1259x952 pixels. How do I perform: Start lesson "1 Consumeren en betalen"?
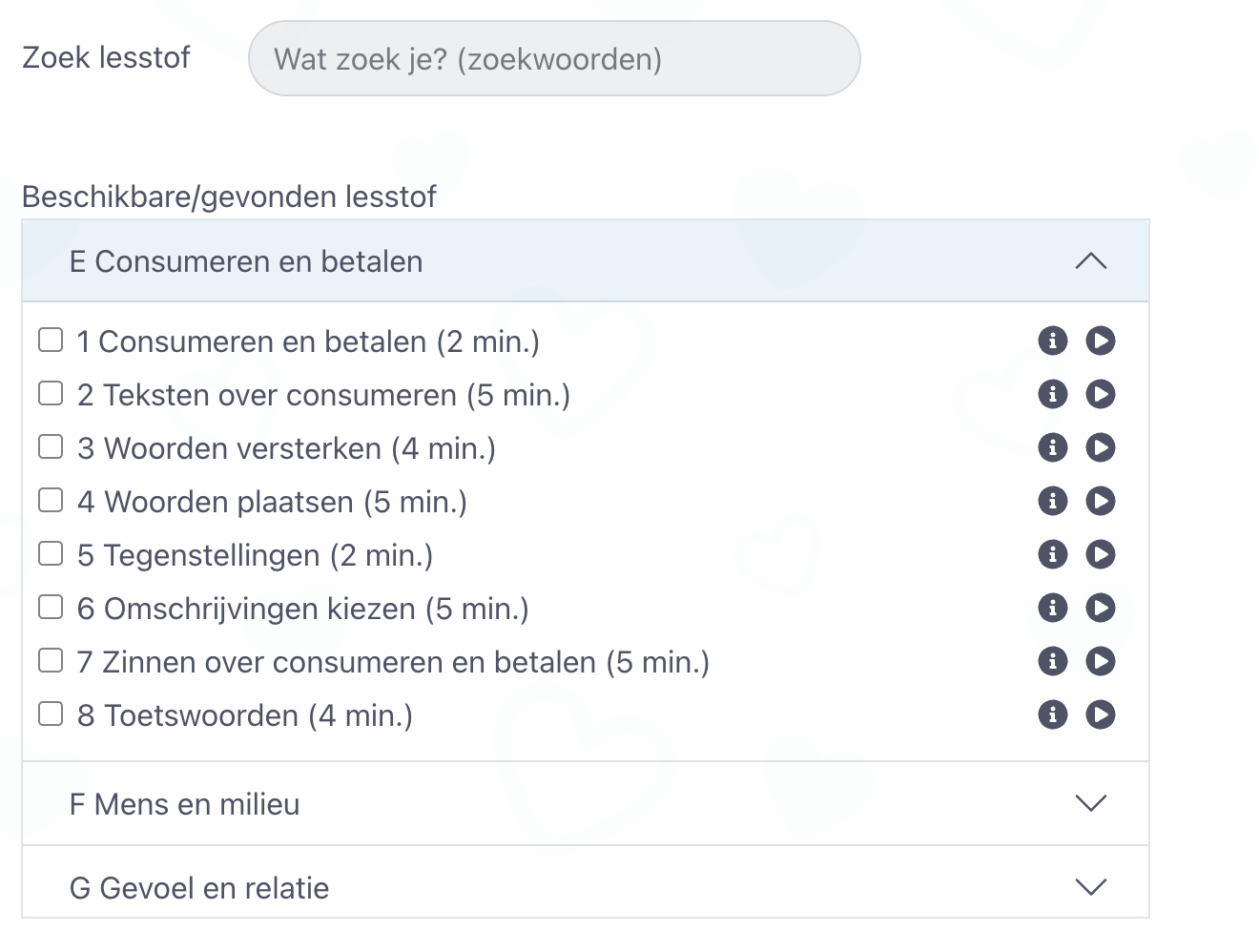(1100, 341)
